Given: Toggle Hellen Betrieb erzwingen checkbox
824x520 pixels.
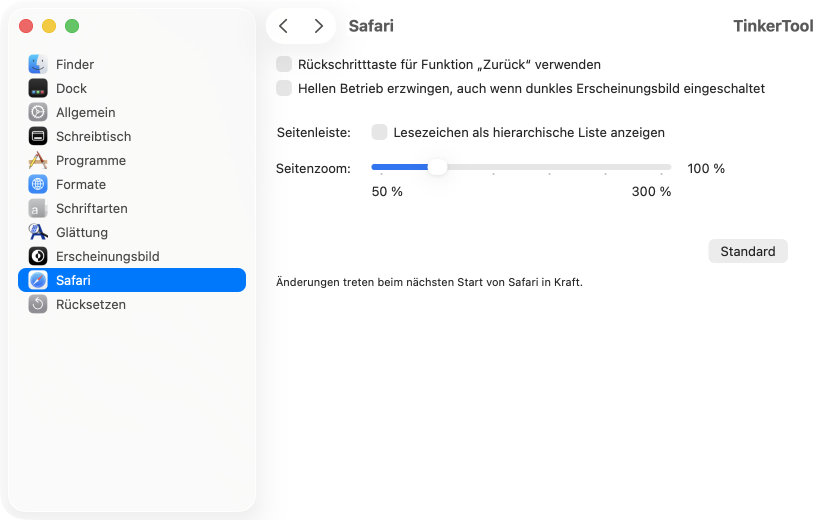Looking at the screenshot, I should (284, 88).
